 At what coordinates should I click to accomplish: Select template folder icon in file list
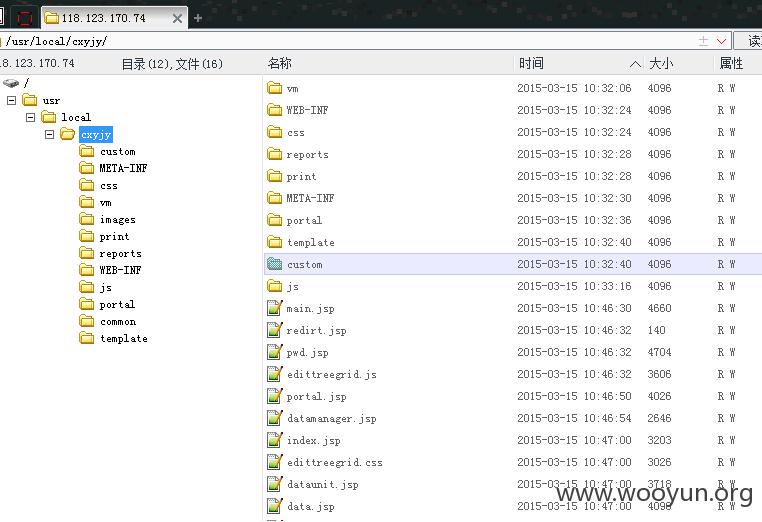pyautogui.click(x=275, y=242)
